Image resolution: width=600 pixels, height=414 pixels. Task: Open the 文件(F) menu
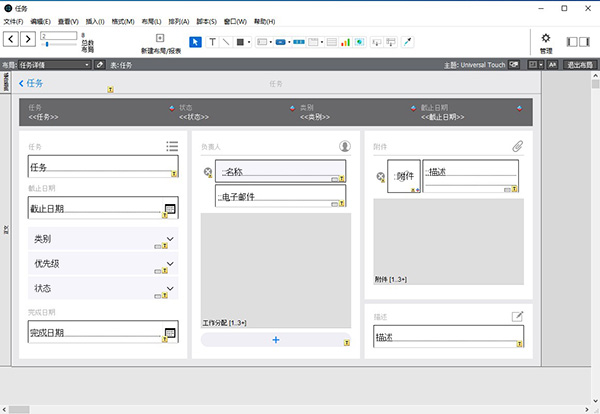(13, 21)
